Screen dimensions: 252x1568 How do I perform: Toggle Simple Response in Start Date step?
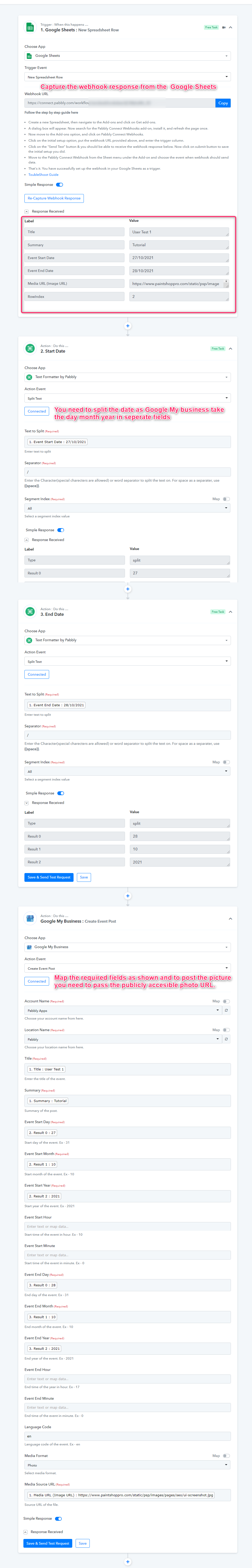61,530
